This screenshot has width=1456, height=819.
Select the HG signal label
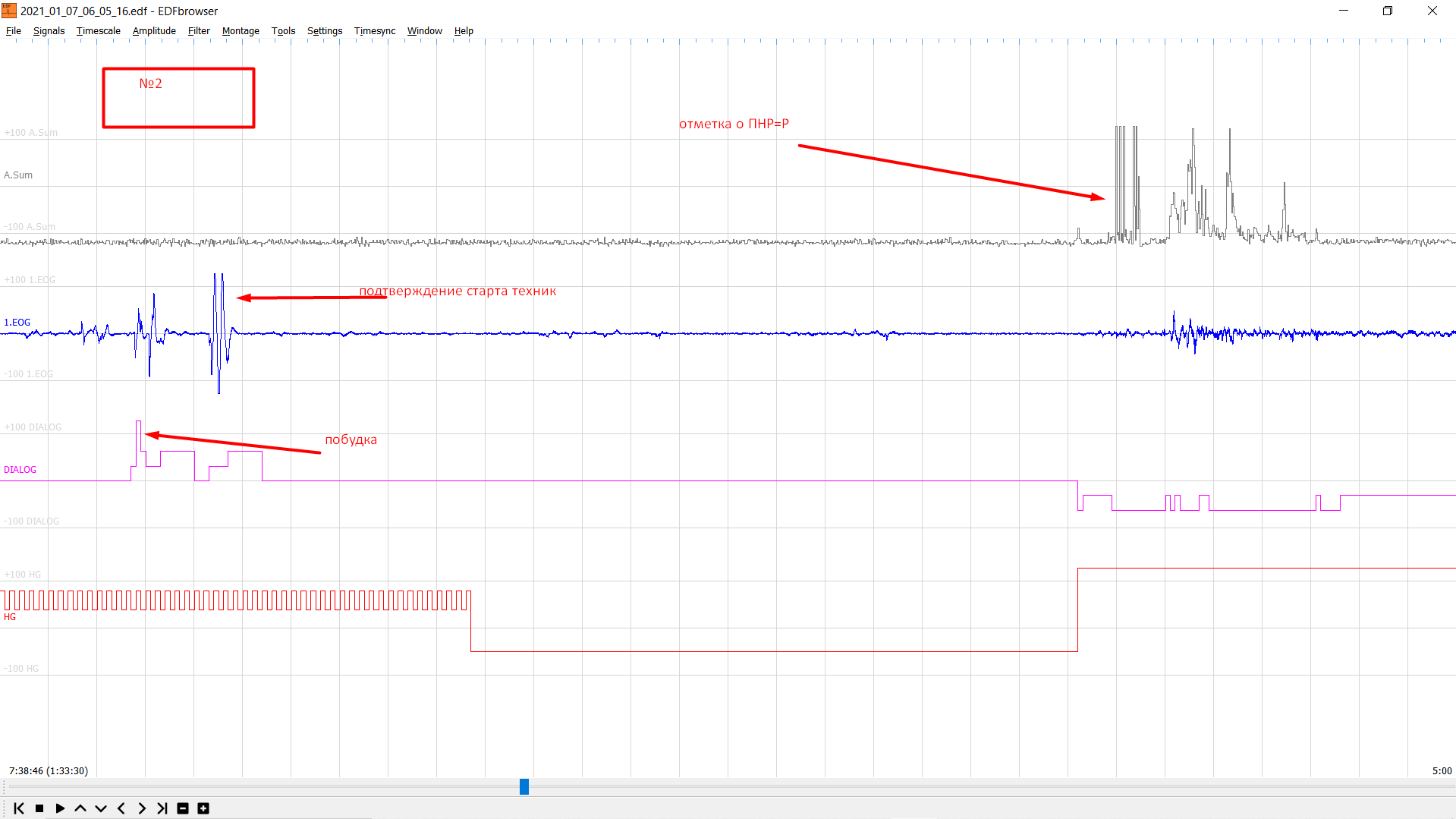point(10,617)
